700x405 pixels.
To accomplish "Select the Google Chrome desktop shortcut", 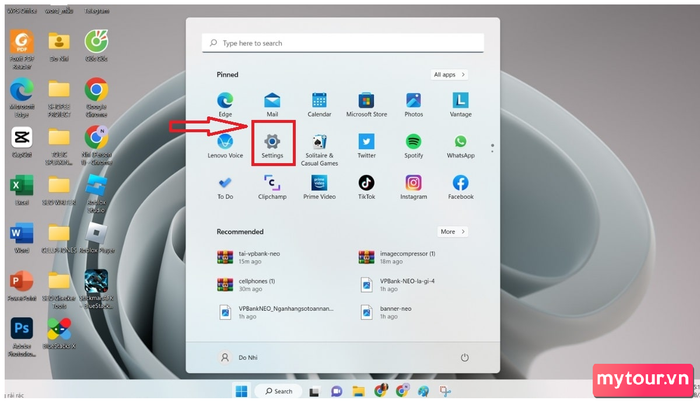I will [x=96, y=97].
